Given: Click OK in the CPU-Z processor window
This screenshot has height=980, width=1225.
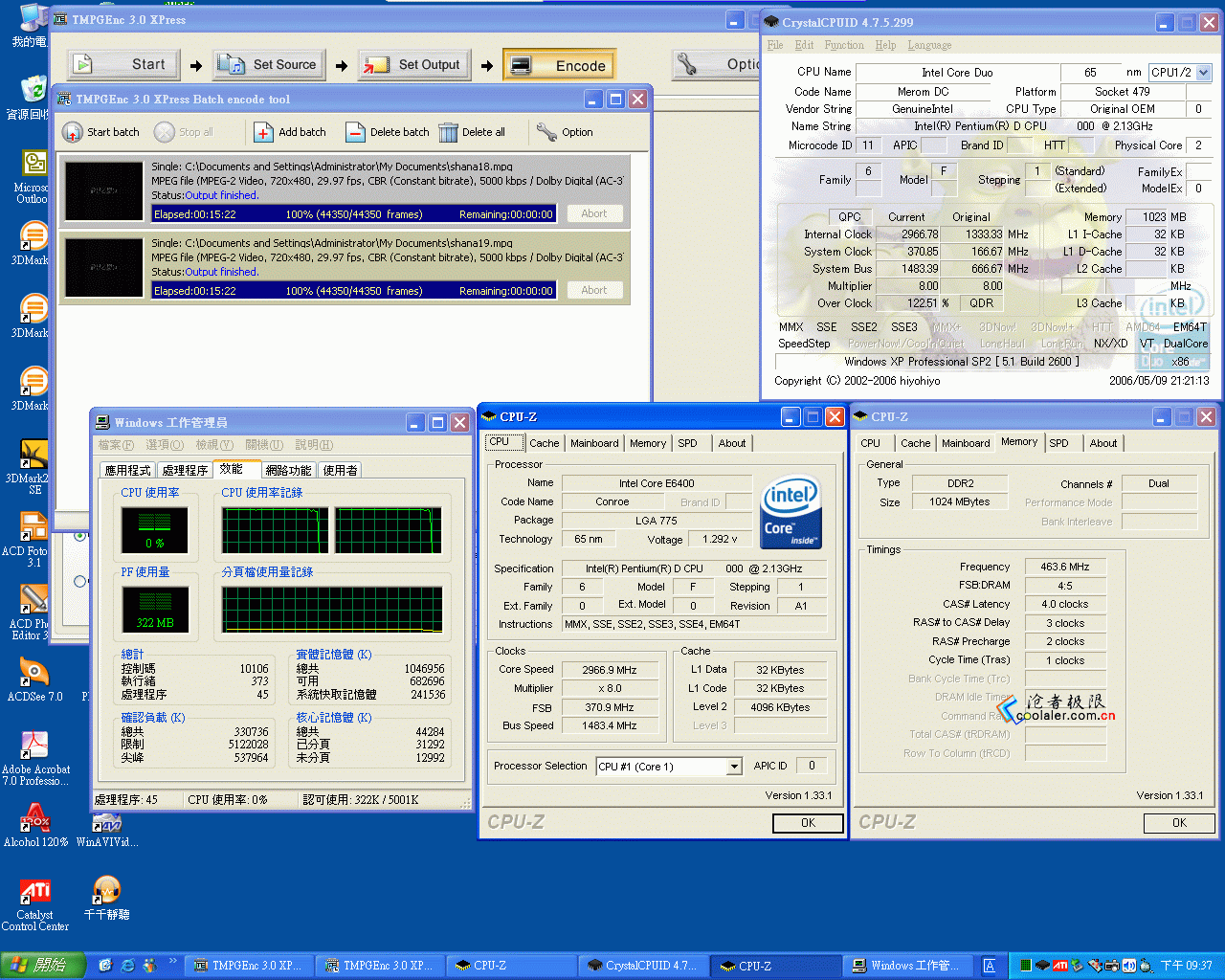Looking at the screenshot, I should [x=808, y=823].
